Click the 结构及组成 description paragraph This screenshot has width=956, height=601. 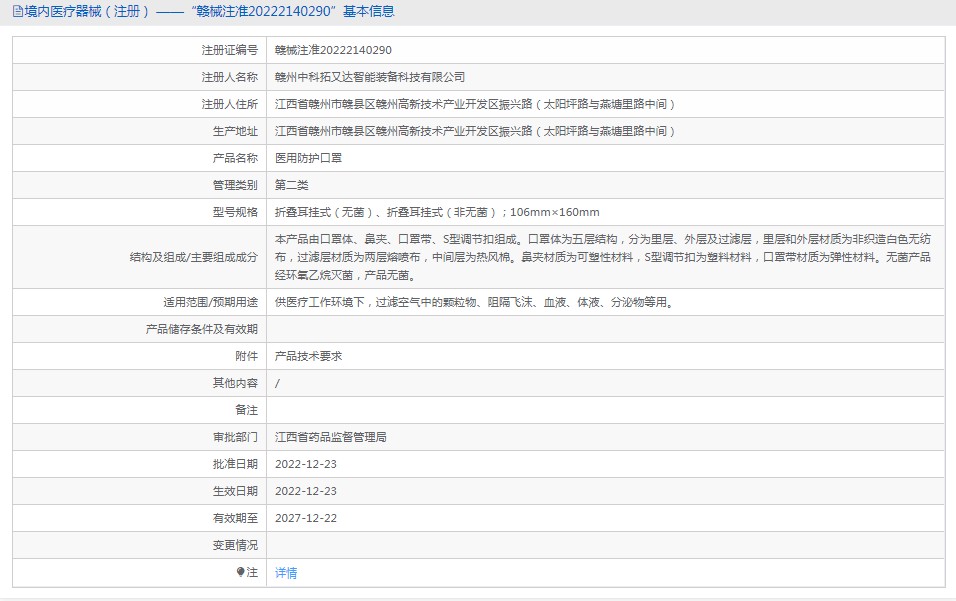click(x=602, y=257)
